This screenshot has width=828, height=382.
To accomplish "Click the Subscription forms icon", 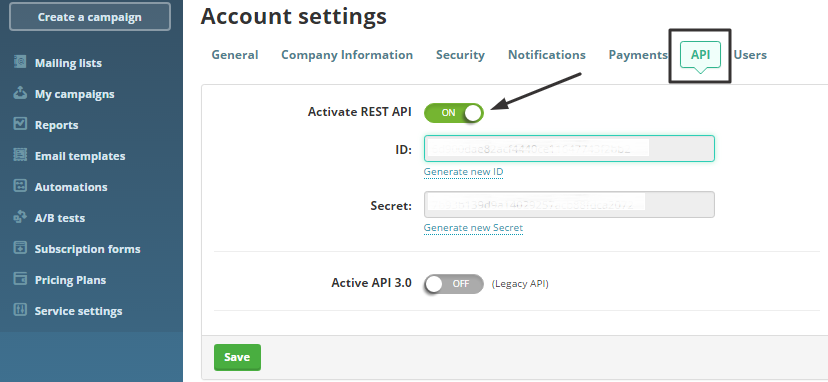I will click(20, 248).
